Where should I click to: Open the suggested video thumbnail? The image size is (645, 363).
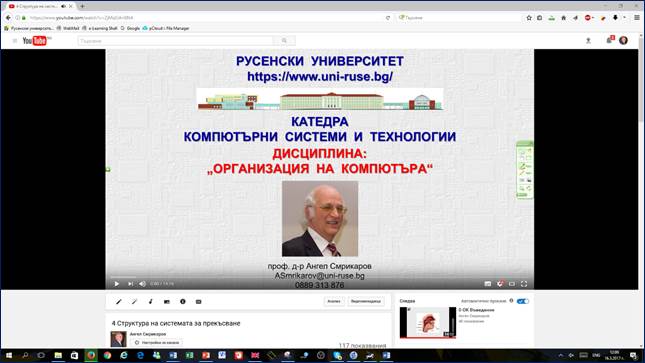tap(427, 322)
